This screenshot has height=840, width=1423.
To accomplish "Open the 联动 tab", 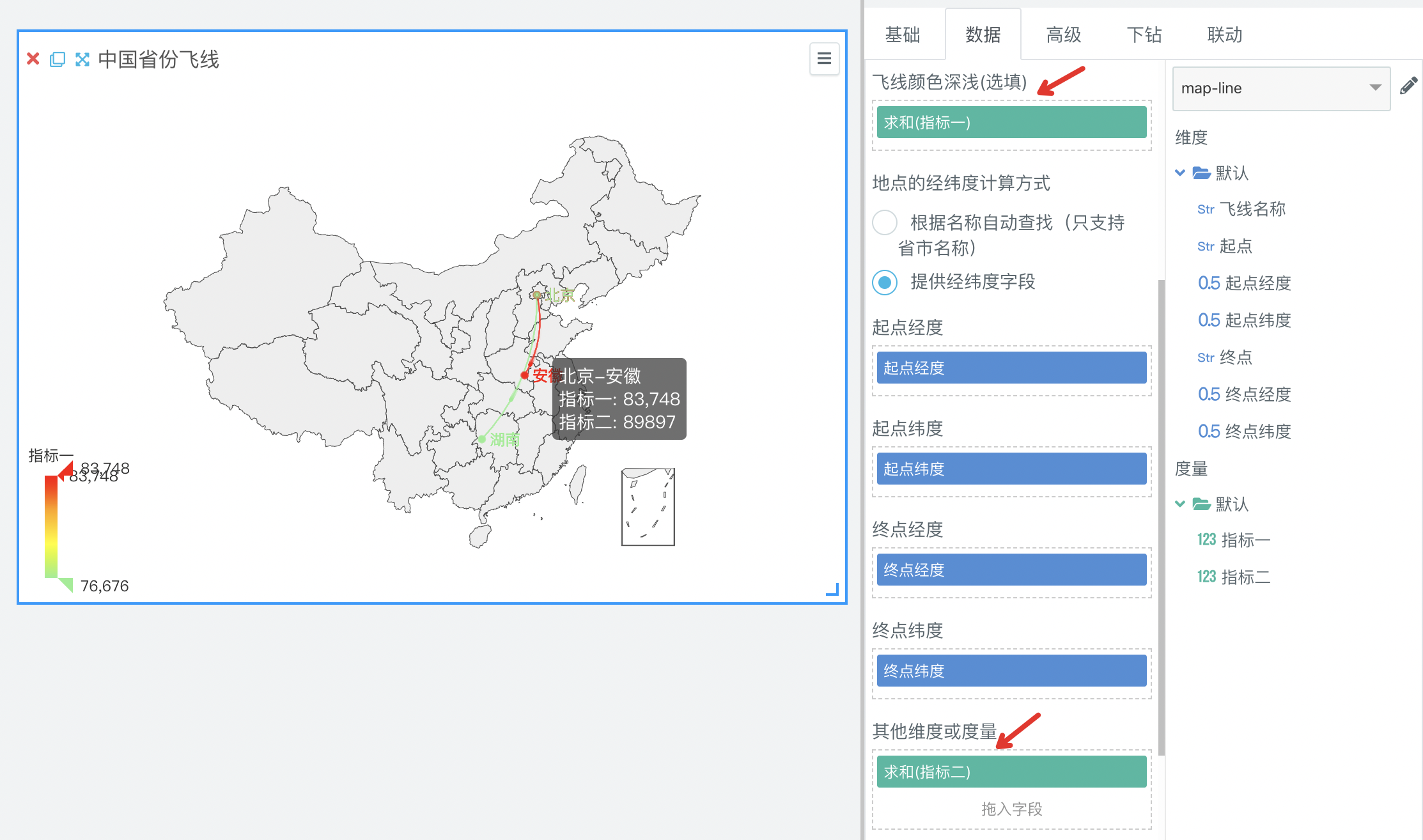I will [x=1224, y=35].
